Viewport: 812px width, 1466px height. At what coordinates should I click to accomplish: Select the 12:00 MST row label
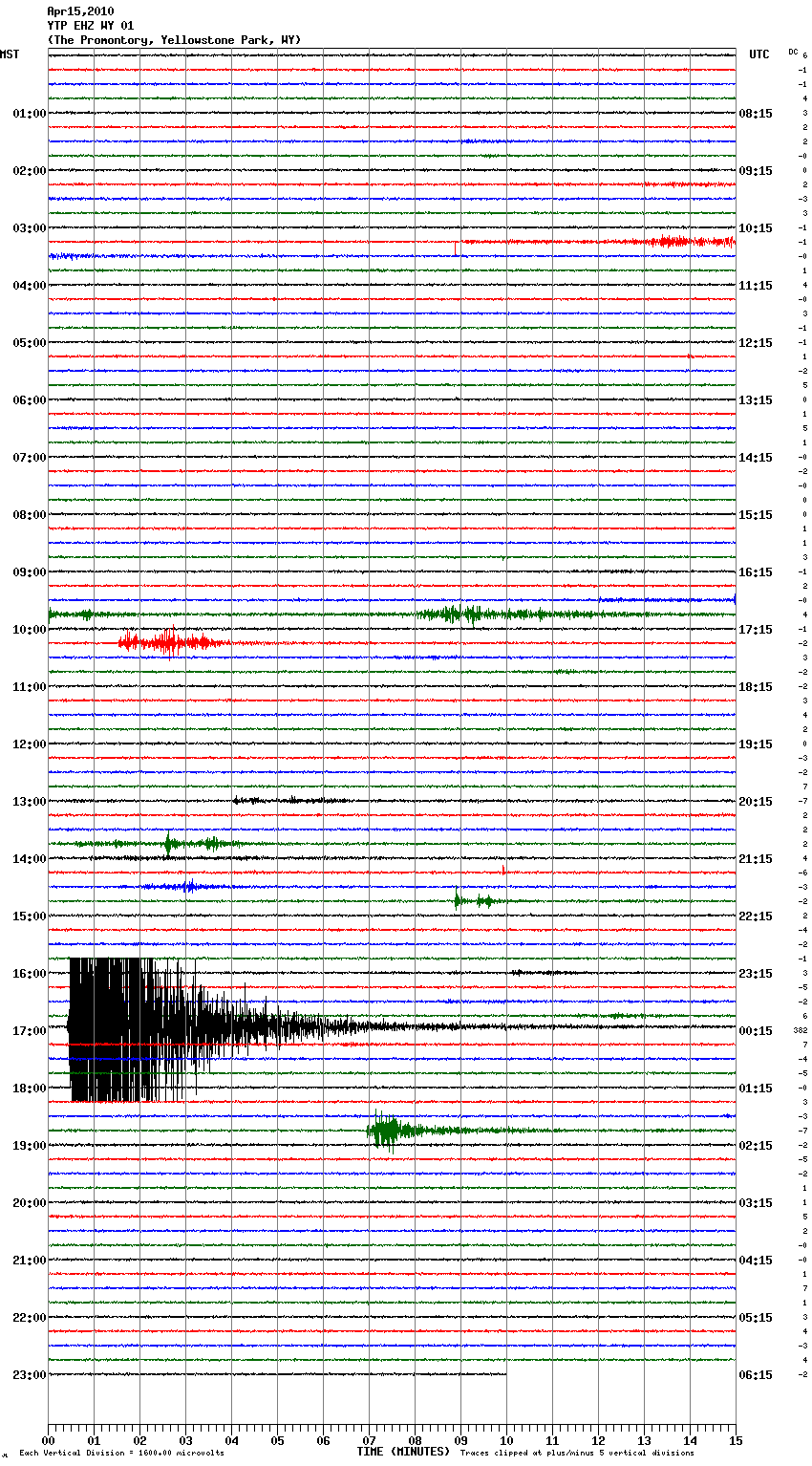29,744
